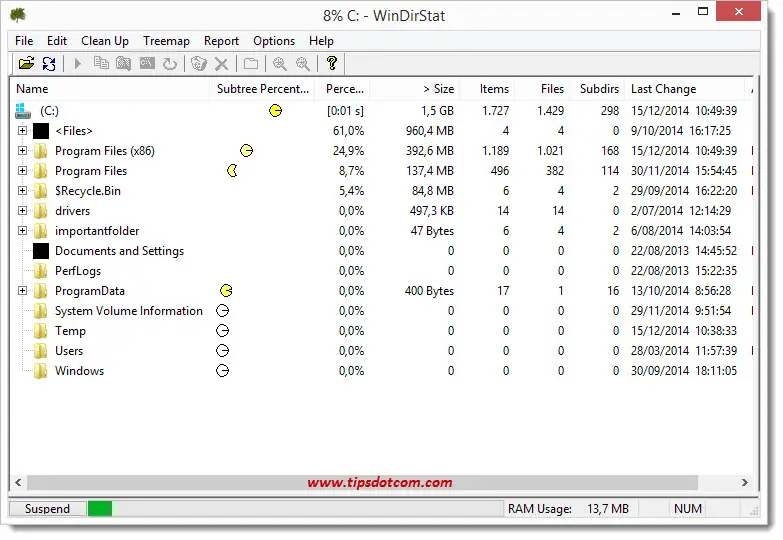Click the pacman icon in ProgramData row
The width and height of the screenshot is (783, 540).
(x=226, y=291)
